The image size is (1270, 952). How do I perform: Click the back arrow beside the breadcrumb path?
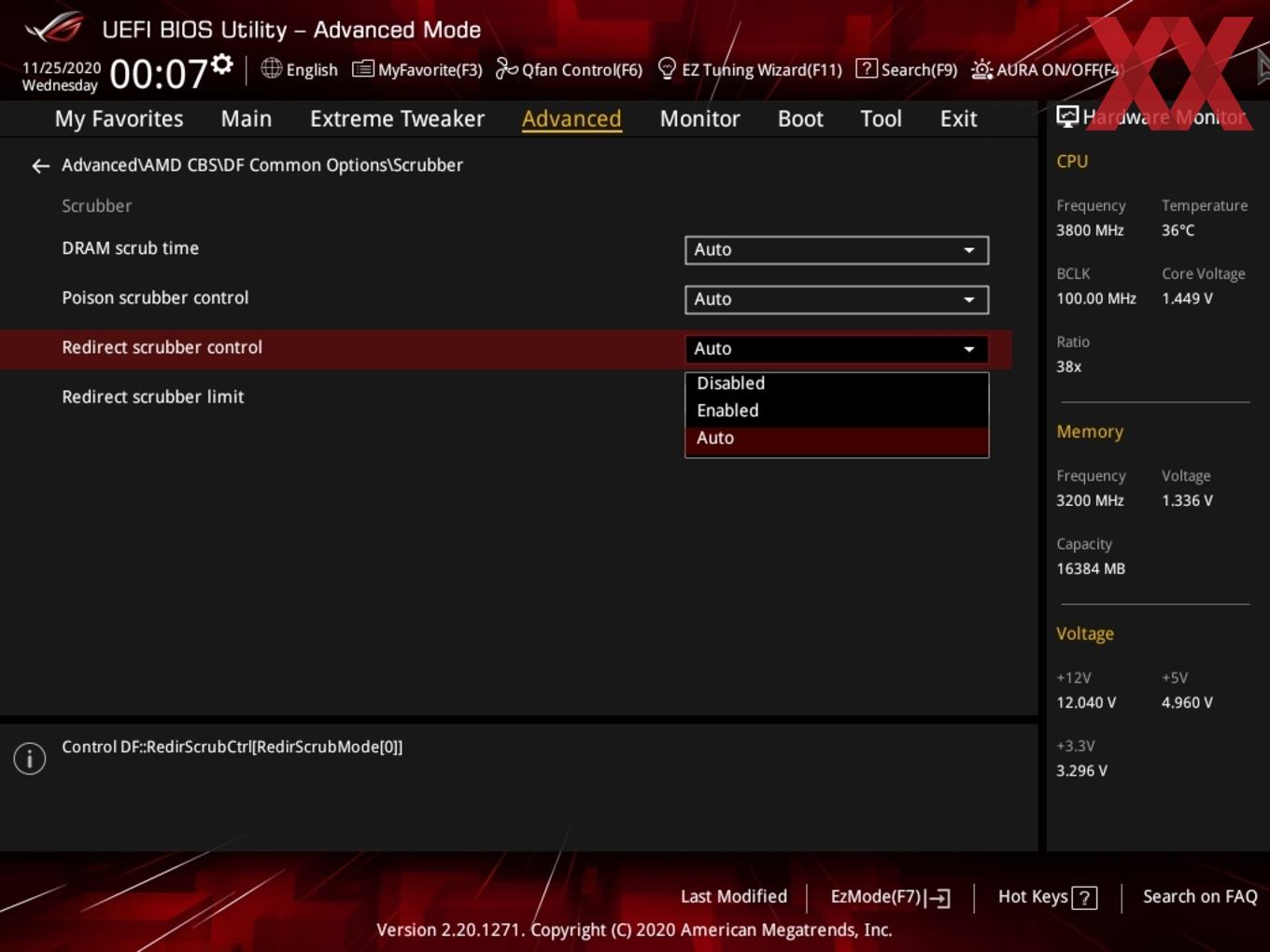40,166
